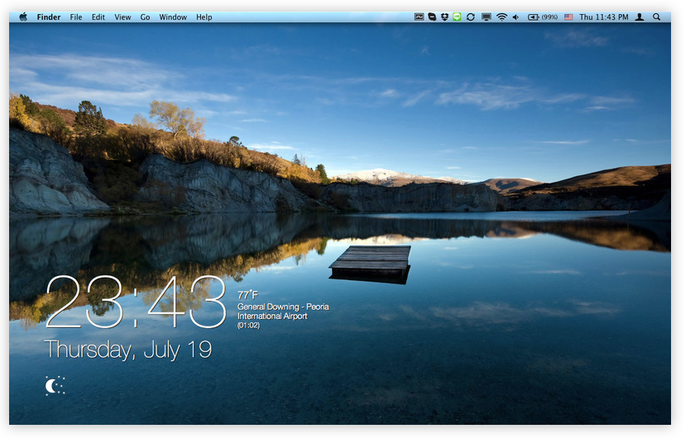700x443 pixels.
Task: Open the Dropbox menu bar icon
Action: 444,17
